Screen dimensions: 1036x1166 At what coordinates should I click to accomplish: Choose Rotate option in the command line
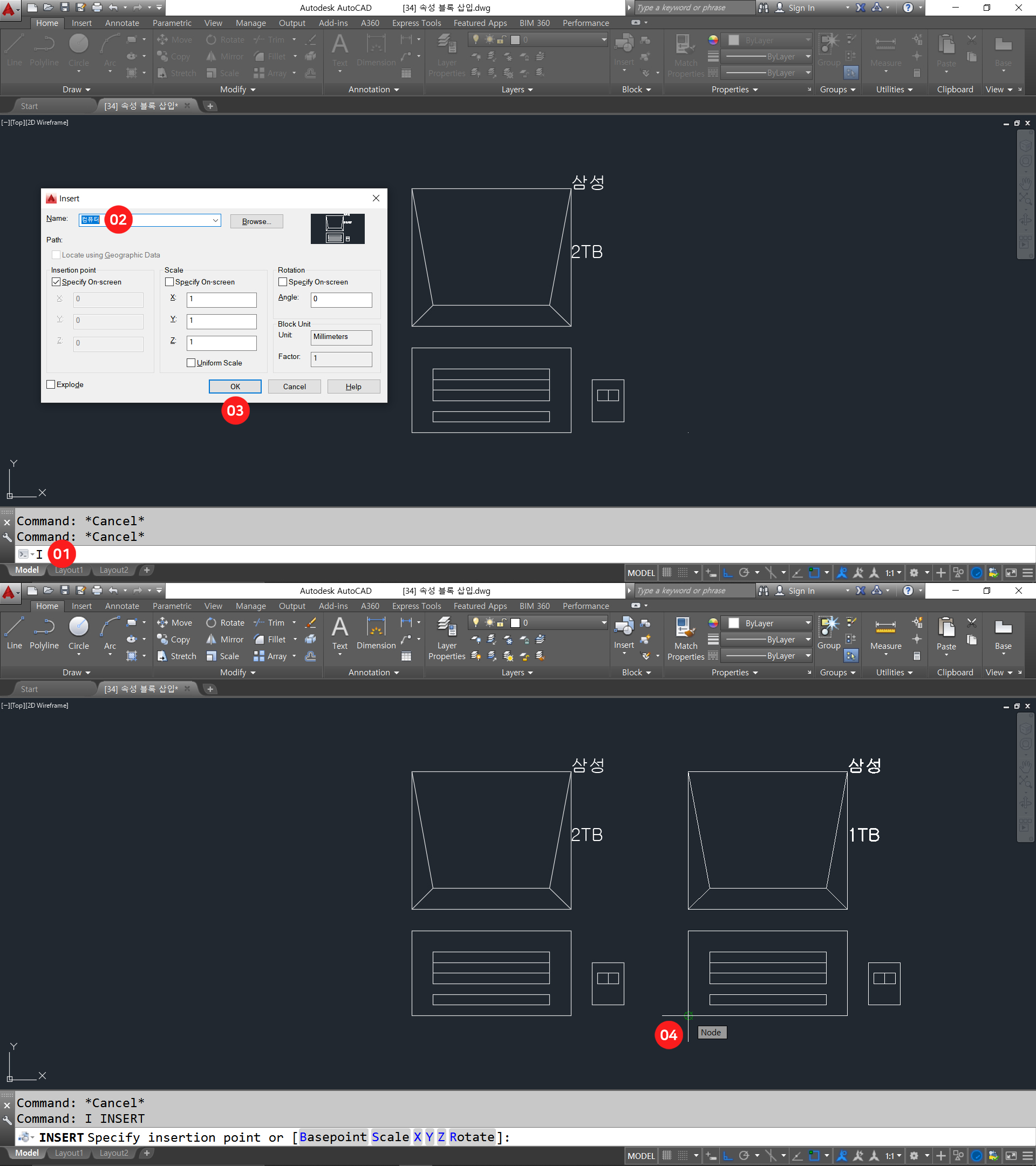pyautogui.click(x=472, y=1137)
